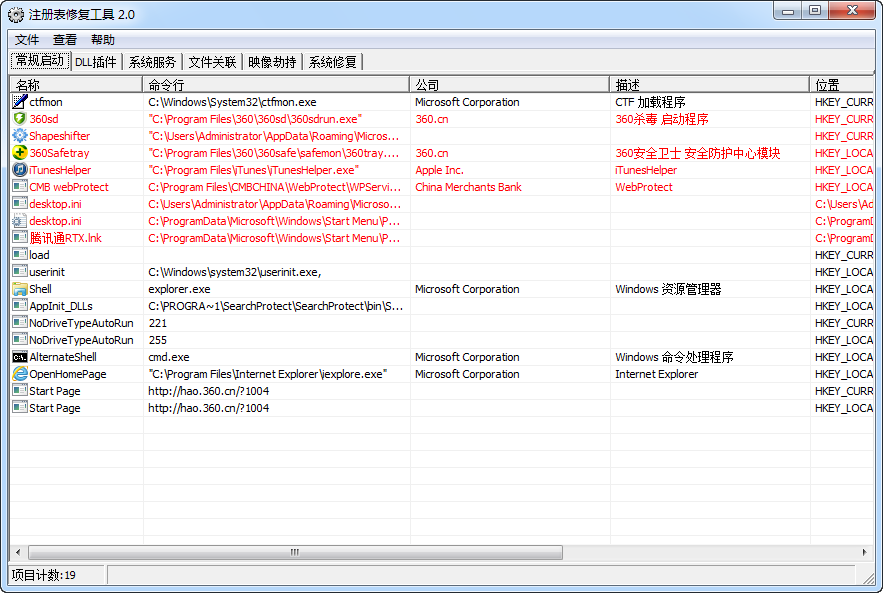This screenshot has width=883, height=593.
Task: Click the 360杀毒 启动程序 description
Action: point(662,119)
